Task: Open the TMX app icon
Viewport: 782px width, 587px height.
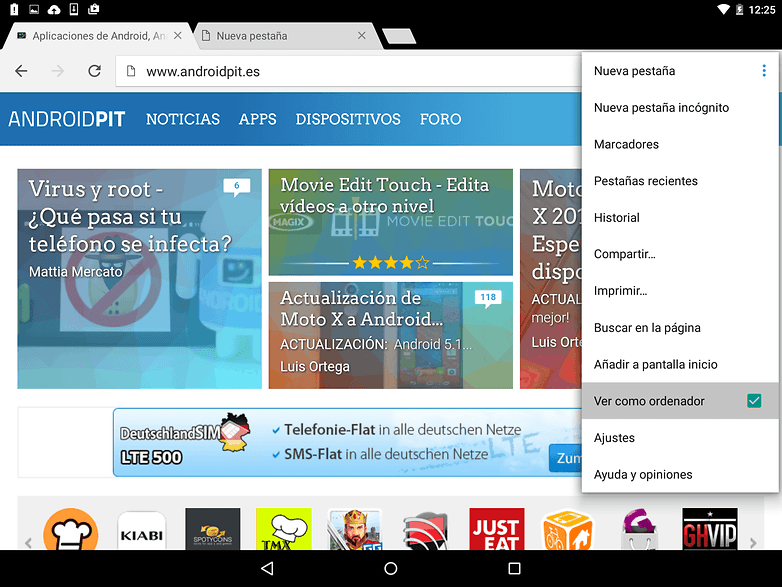Action: [x=283, y=529]
